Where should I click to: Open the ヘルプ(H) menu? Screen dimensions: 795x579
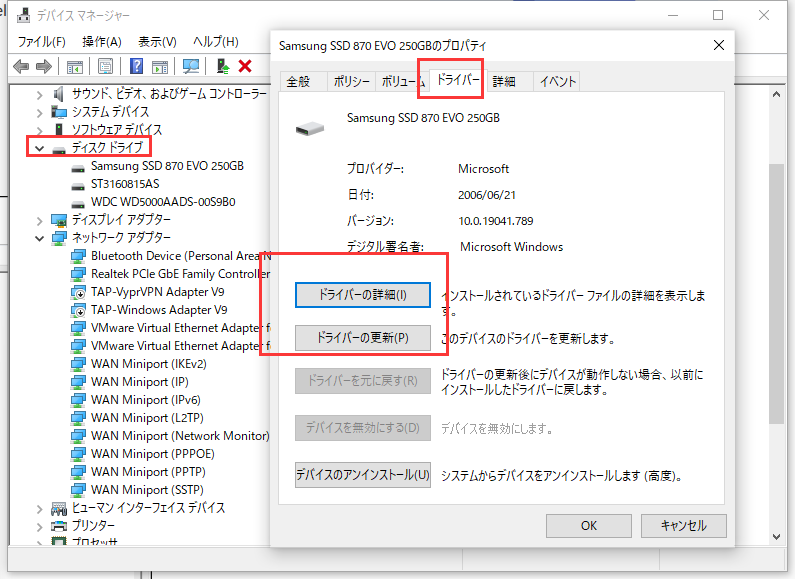click(216, 42)
